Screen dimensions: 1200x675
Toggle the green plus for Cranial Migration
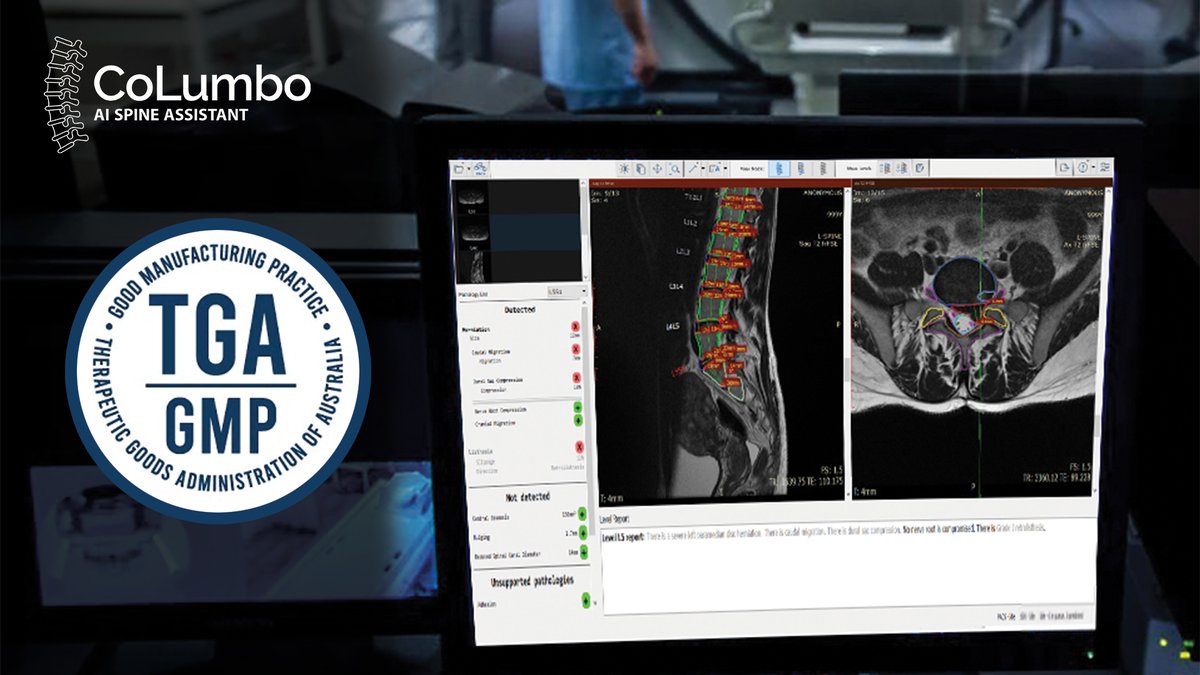pos(578,420)
